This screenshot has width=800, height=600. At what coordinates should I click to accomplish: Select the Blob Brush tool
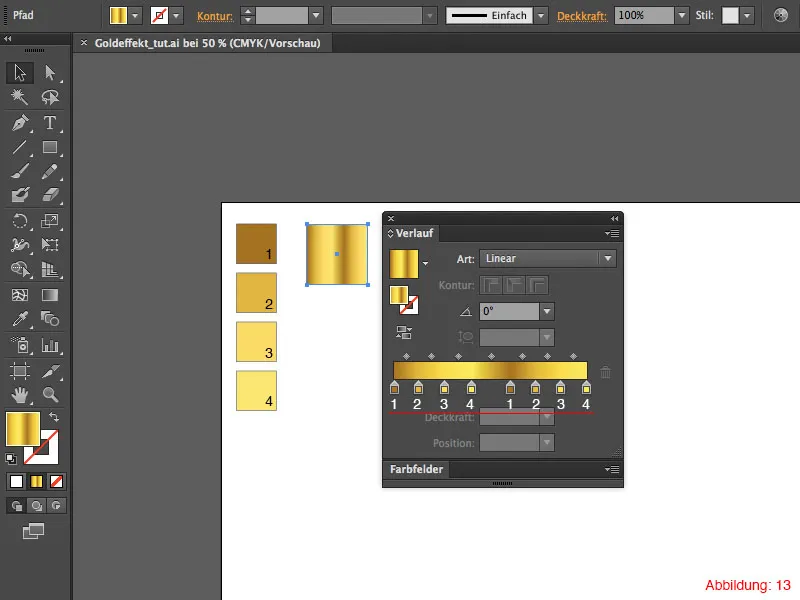click(x=20, y=195)
